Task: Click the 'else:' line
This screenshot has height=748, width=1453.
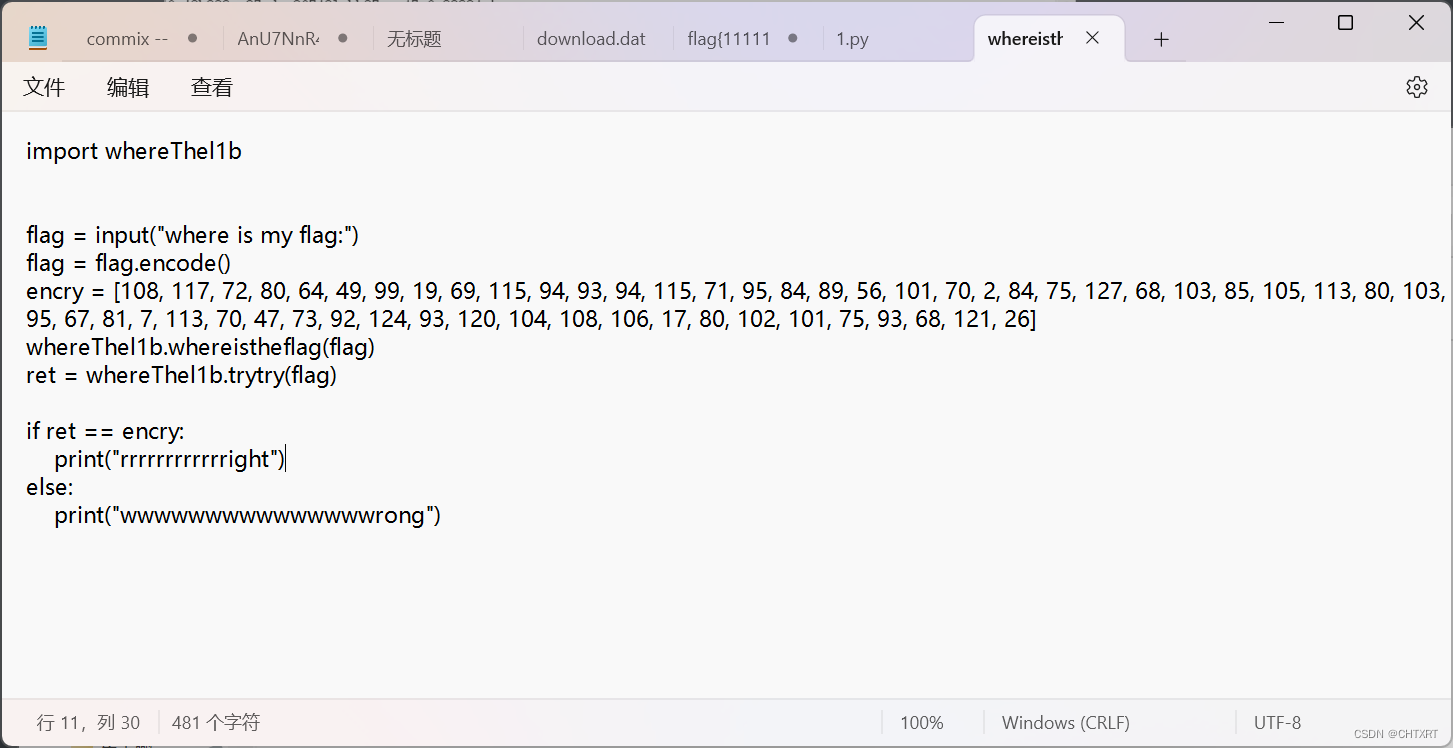Action: tap(50, 487)
